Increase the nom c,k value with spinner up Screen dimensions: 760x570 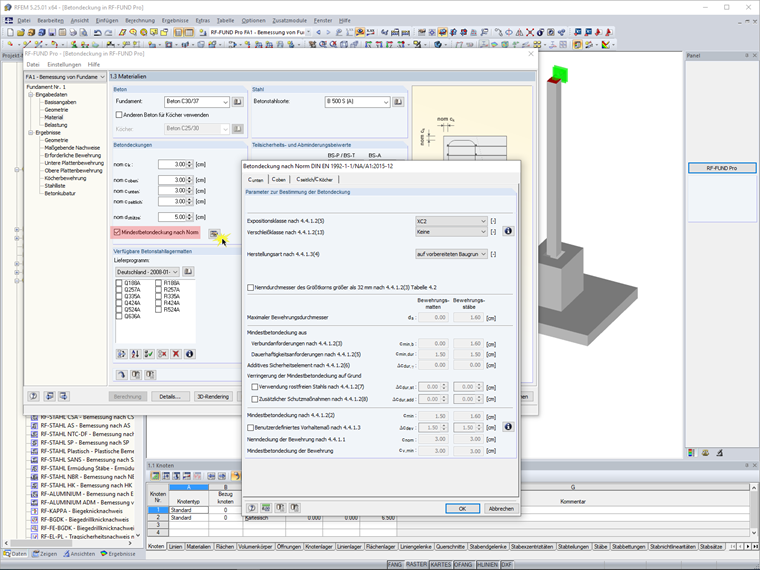pos(190,162)
